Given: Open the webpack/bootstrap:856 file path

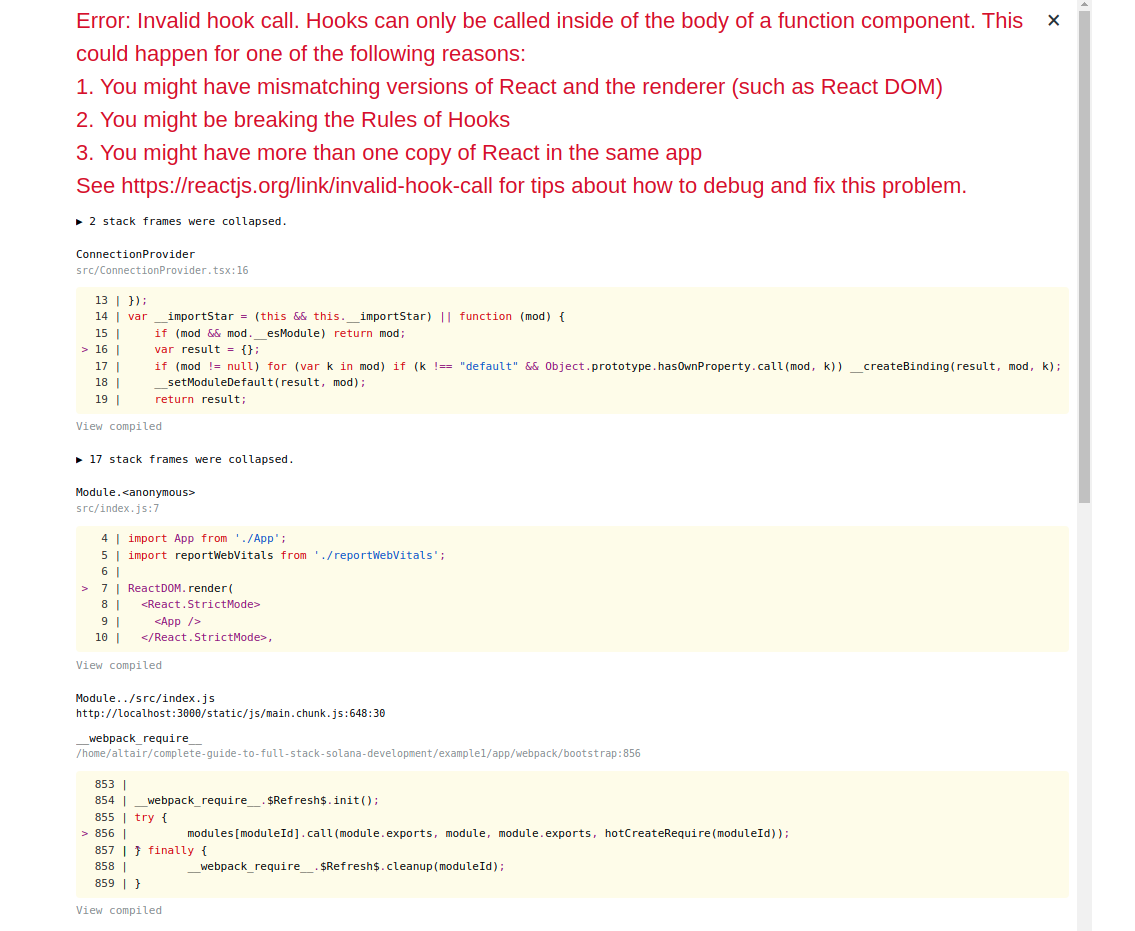Looking at the screenshot, I should coord(358,754).
